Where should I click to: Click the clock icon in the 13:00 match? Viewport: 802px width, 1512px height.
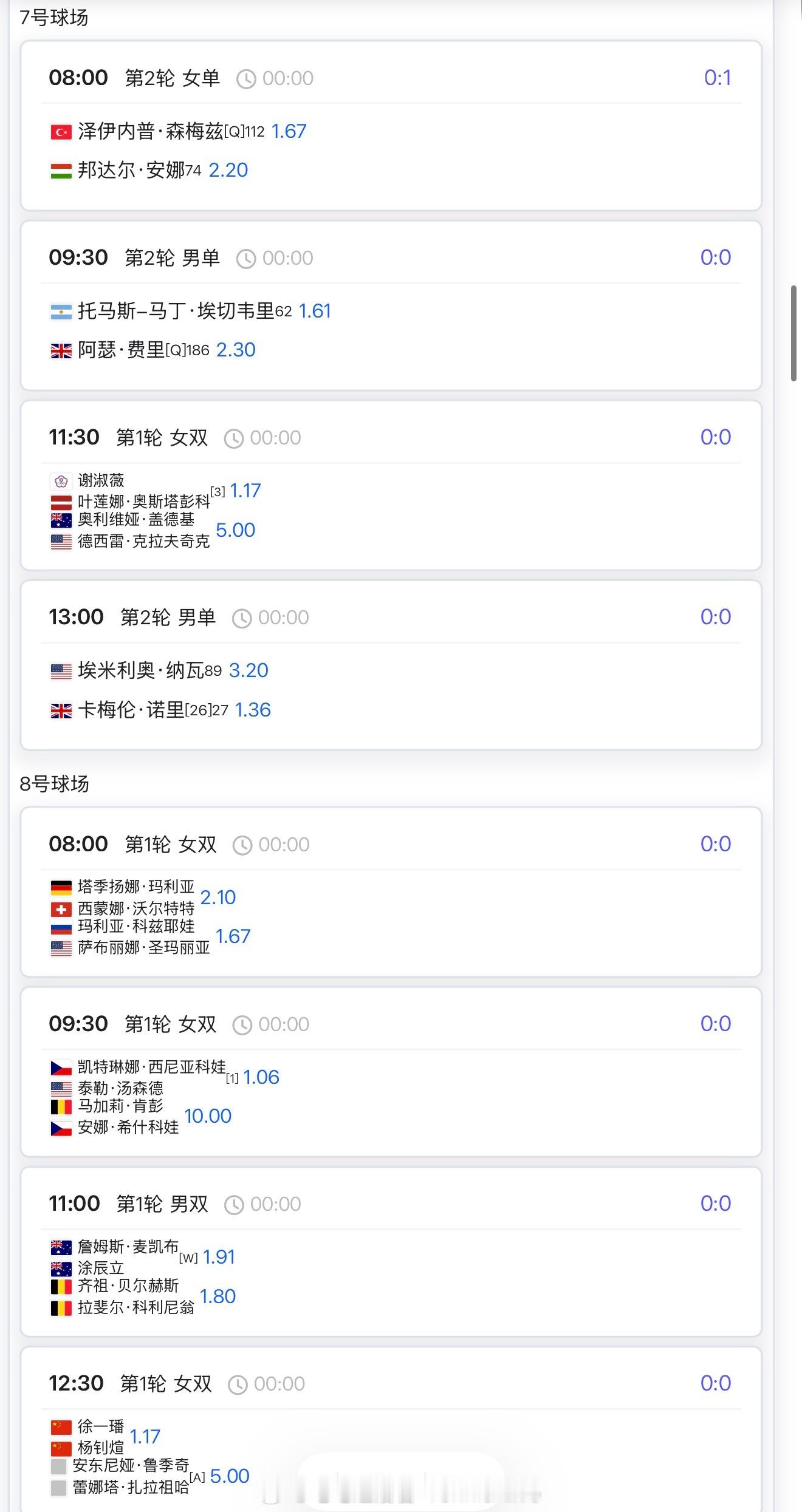tap(242, 618)
